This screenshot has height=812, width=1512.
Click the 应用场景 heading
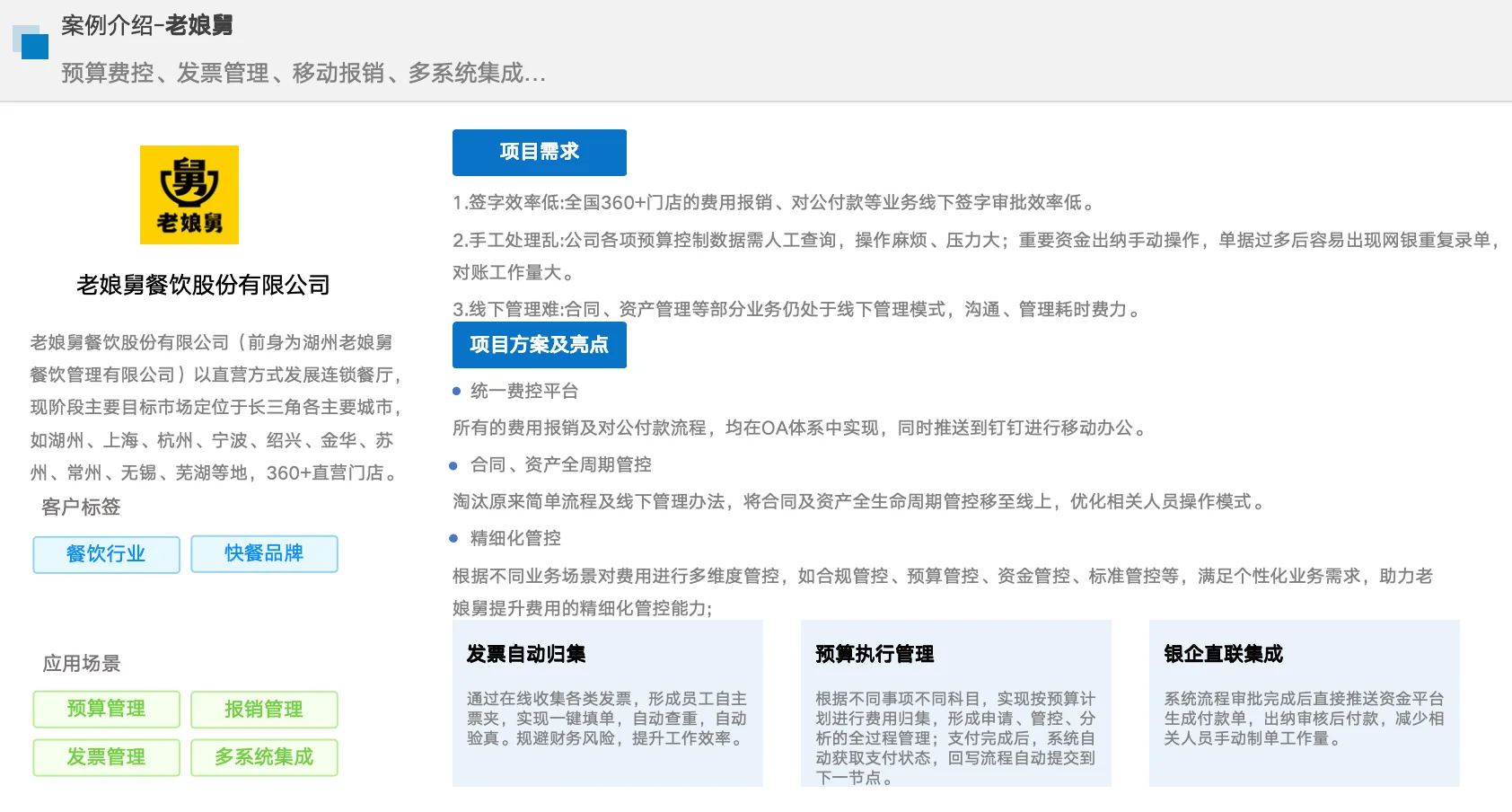tap(82, 664)
